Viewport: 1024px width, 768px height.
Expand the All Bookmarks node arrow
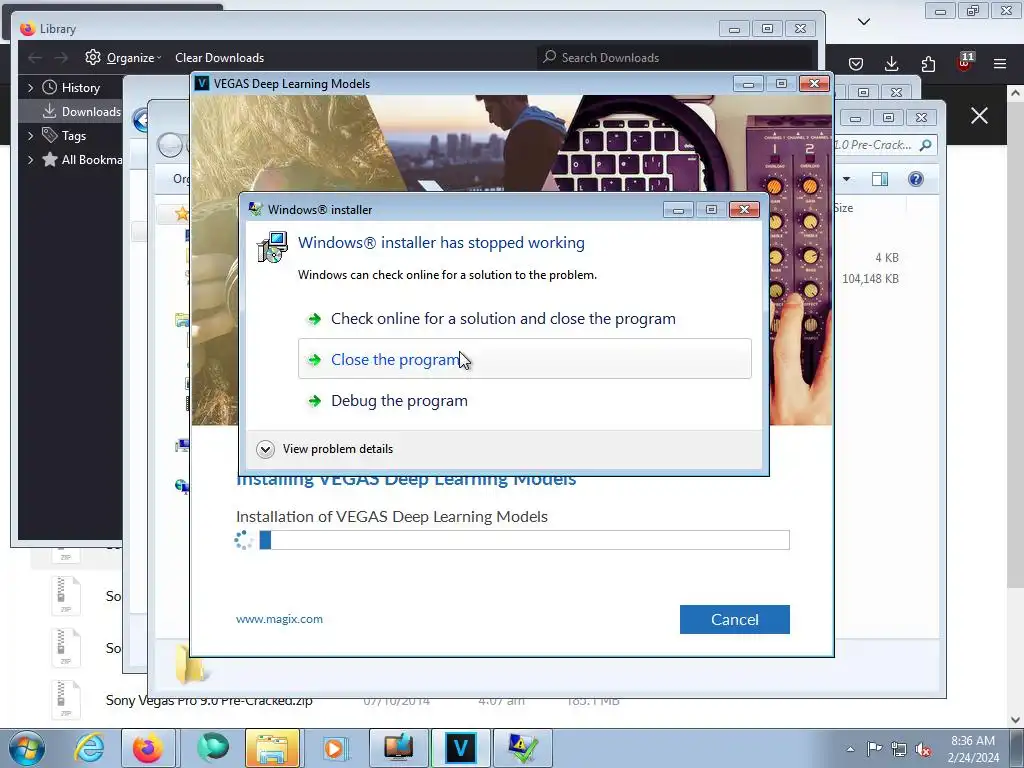pyautogui.click(x=30, y=160)
